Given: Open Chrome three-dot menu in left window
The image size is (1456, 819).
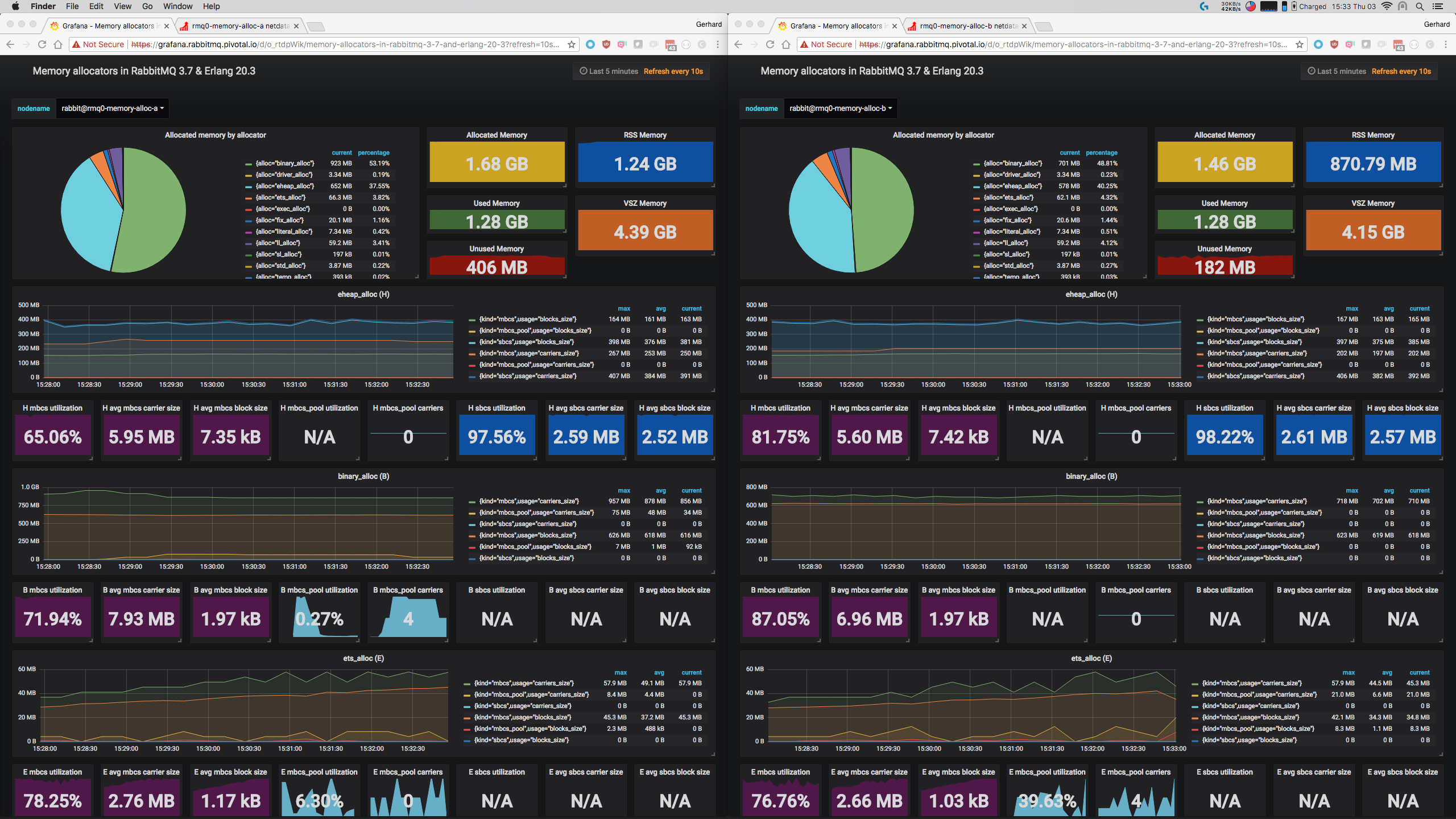Looking at the screenshot, I should point(718,44).
